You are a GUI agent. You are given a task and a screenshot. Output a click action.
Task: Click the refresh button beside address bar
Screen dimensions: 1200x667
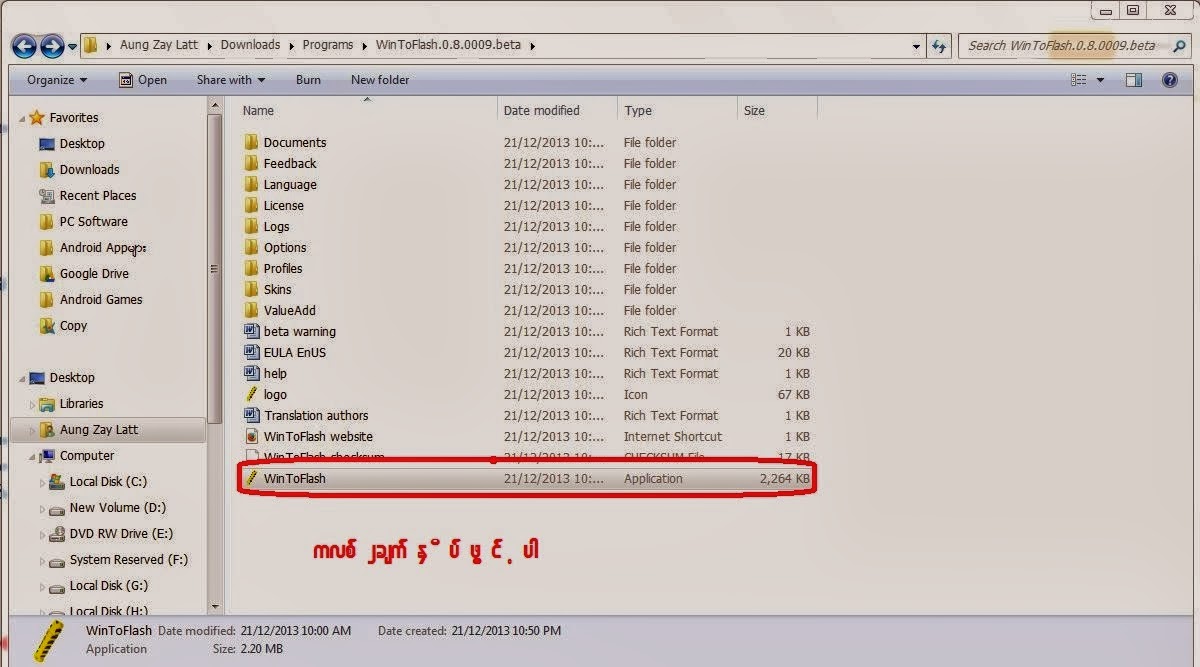939,45
